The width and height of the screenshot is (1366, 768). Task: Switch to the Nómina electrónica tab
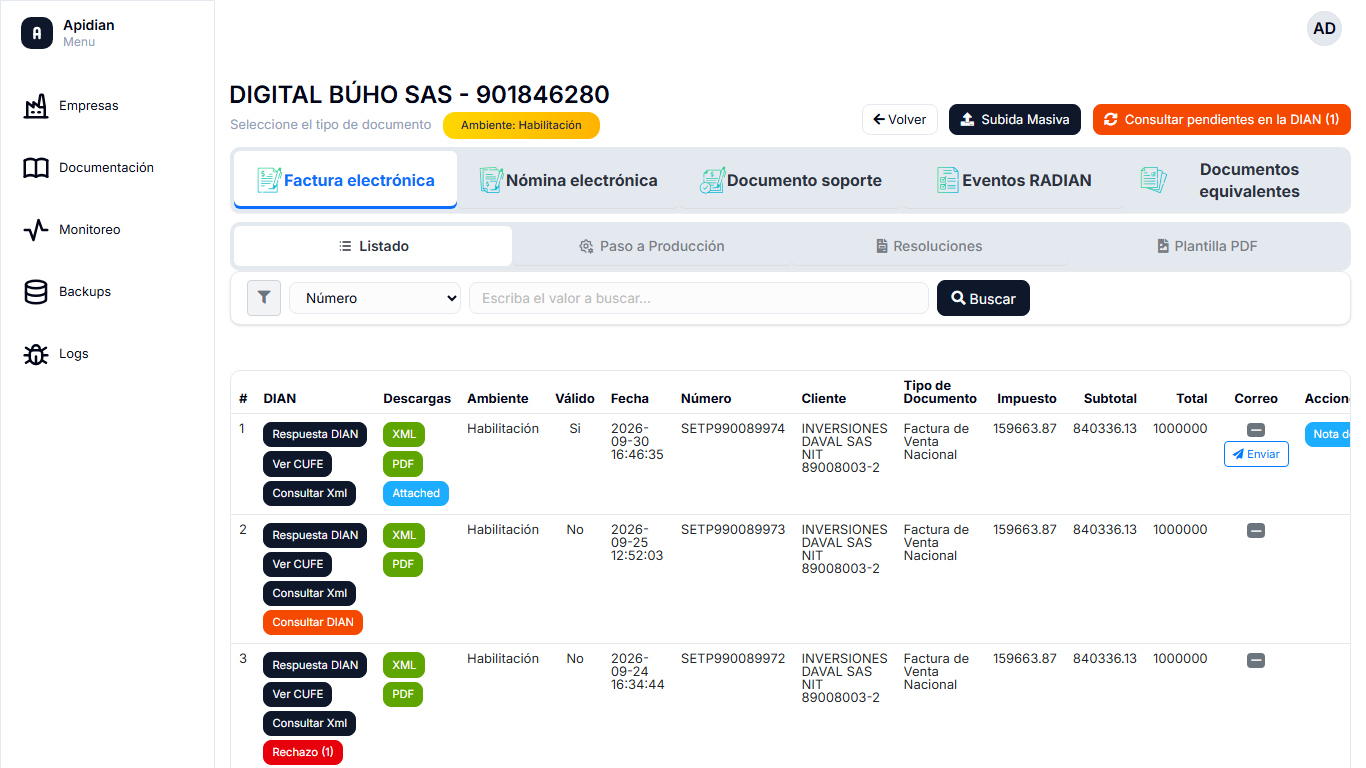click(568, 180)
